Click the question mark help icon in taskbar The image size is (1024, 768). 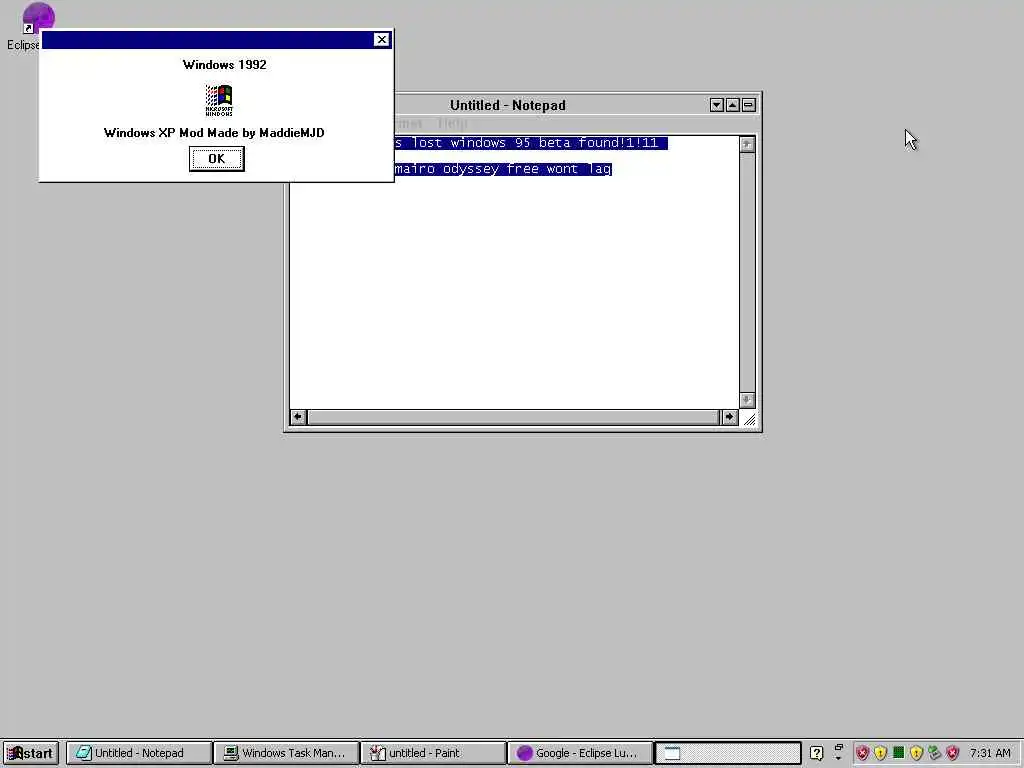coord(816,753)
